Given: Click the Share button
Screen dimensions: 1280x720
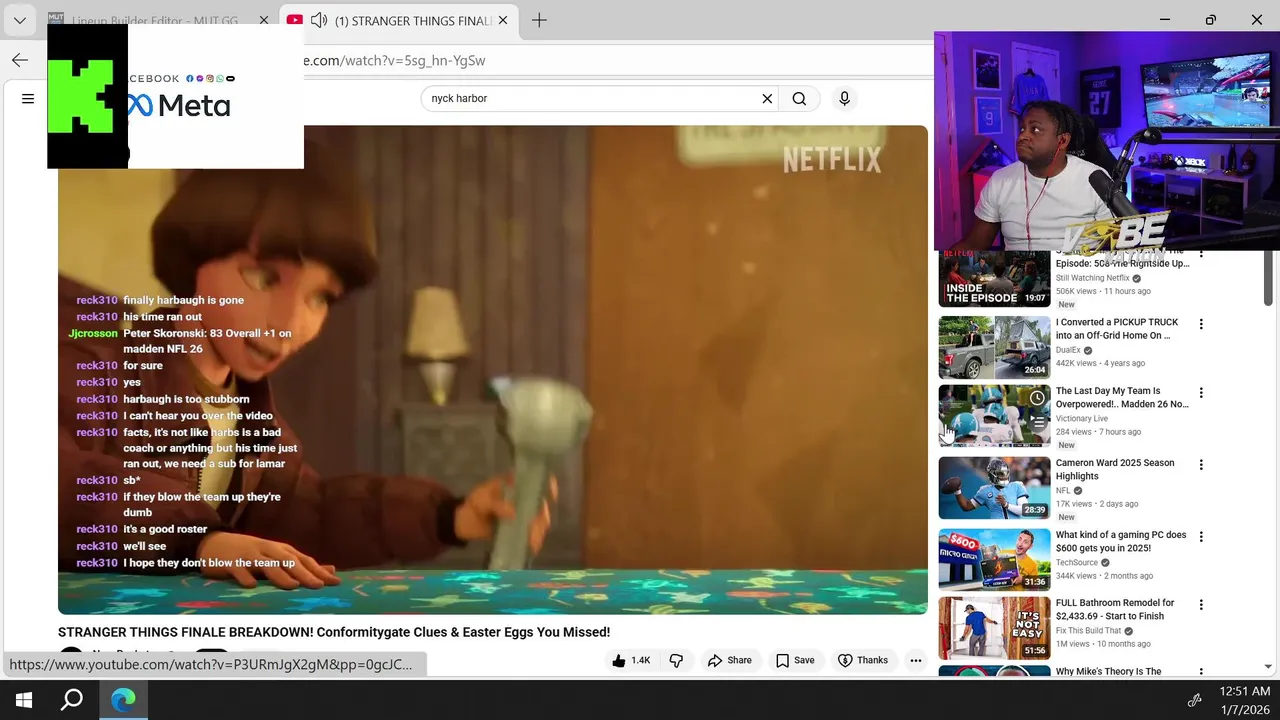Looking at the screenshot, I should coord(730,660).
